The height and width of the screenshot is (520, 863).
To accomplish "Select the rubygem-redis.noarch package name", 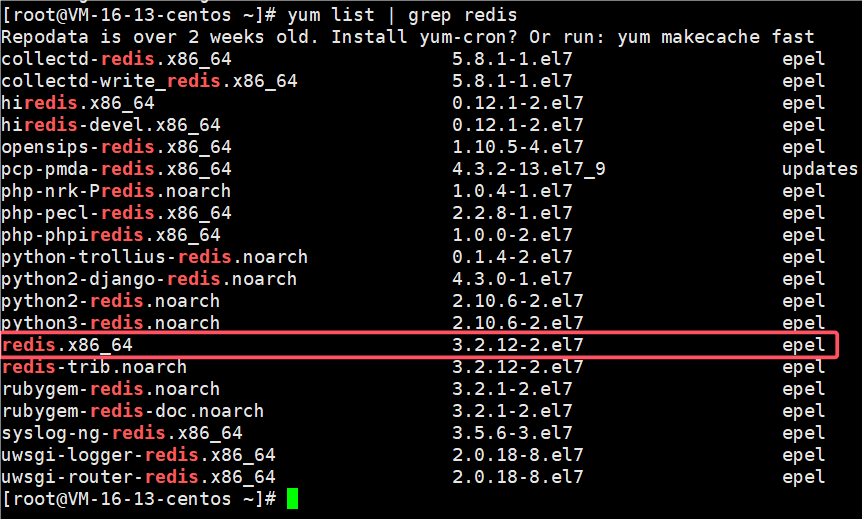I will [111, 389].
